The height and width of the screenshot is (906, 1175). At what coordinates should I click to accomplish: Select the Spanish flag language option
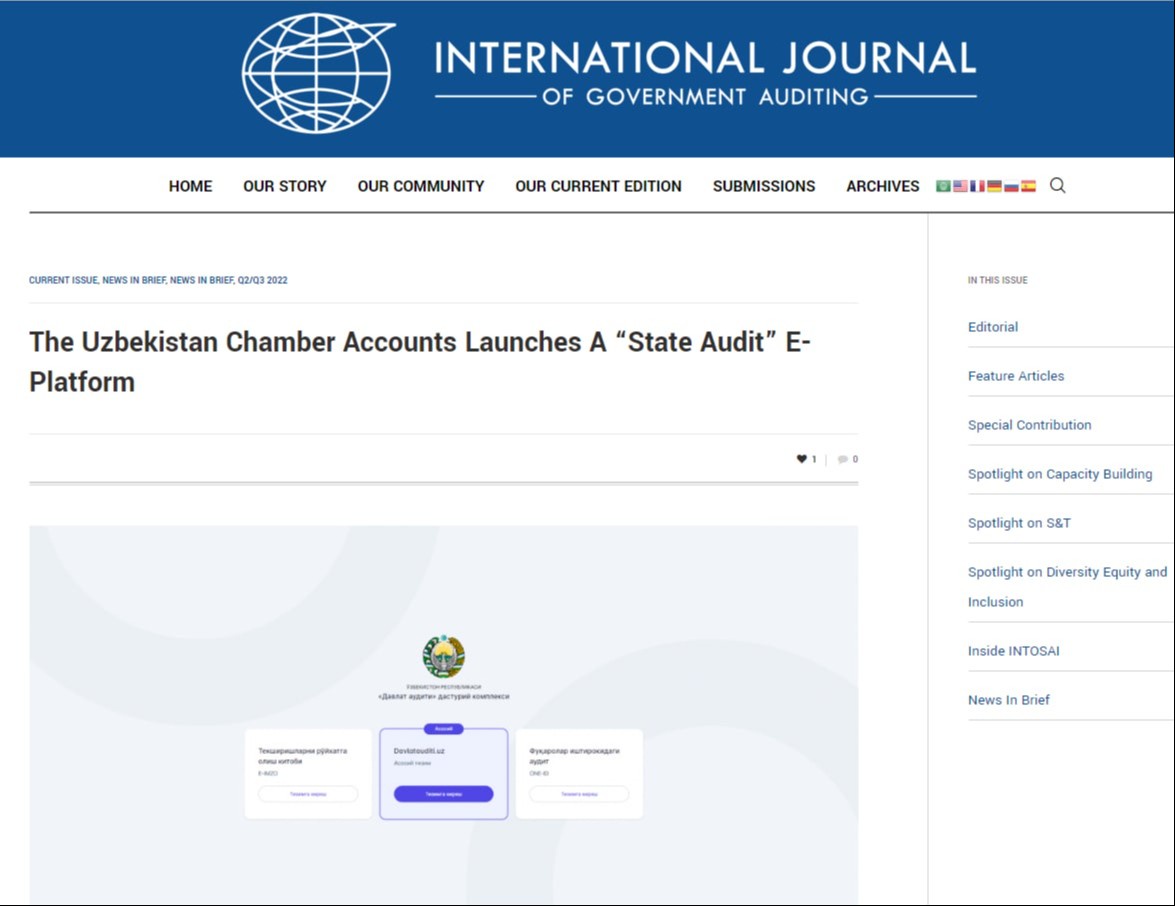click(1028, 186)
